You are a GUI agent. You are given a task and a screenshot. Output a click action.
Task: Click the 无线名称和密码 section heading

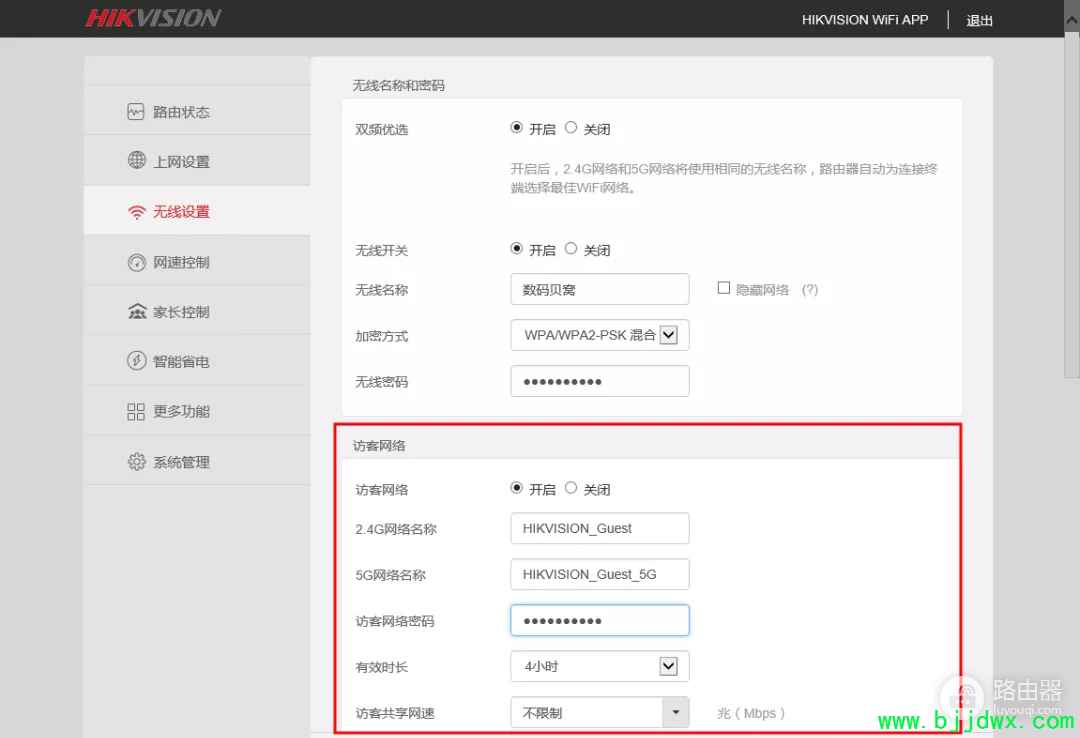pyautogui.click(x=398, y=85)
